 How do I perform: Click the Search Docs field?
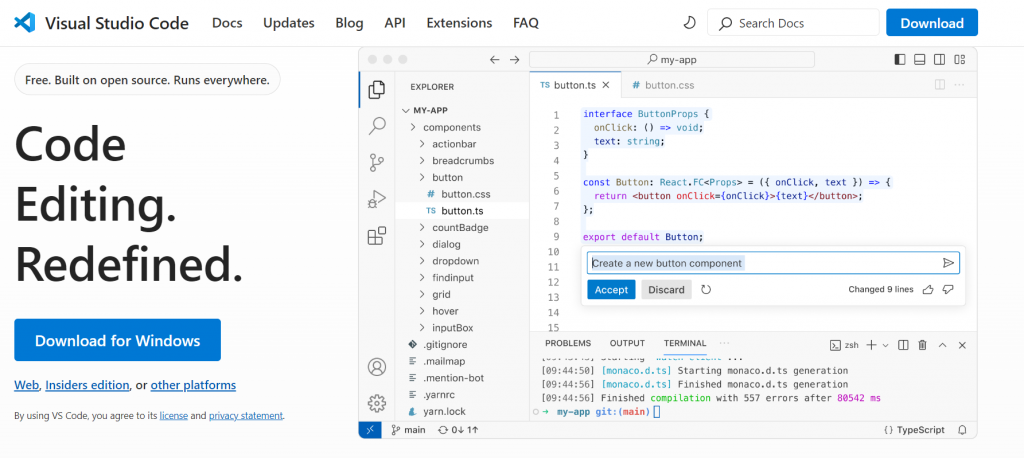(x=793, y=23)
